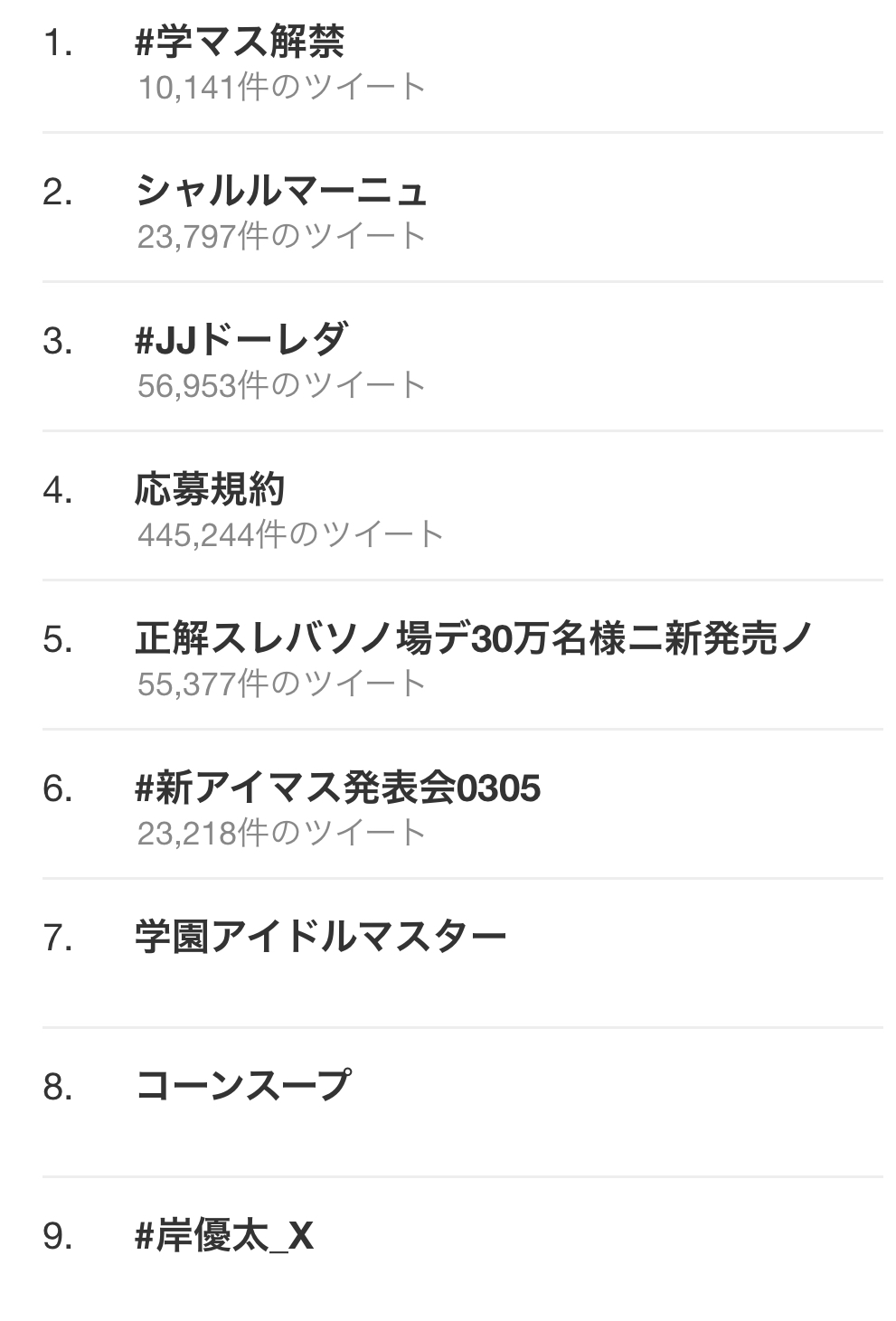Click the 10,141件のツイート count
Image resolution: width=896 pixels, height=1321 pixels.
(x=281, y=88)
